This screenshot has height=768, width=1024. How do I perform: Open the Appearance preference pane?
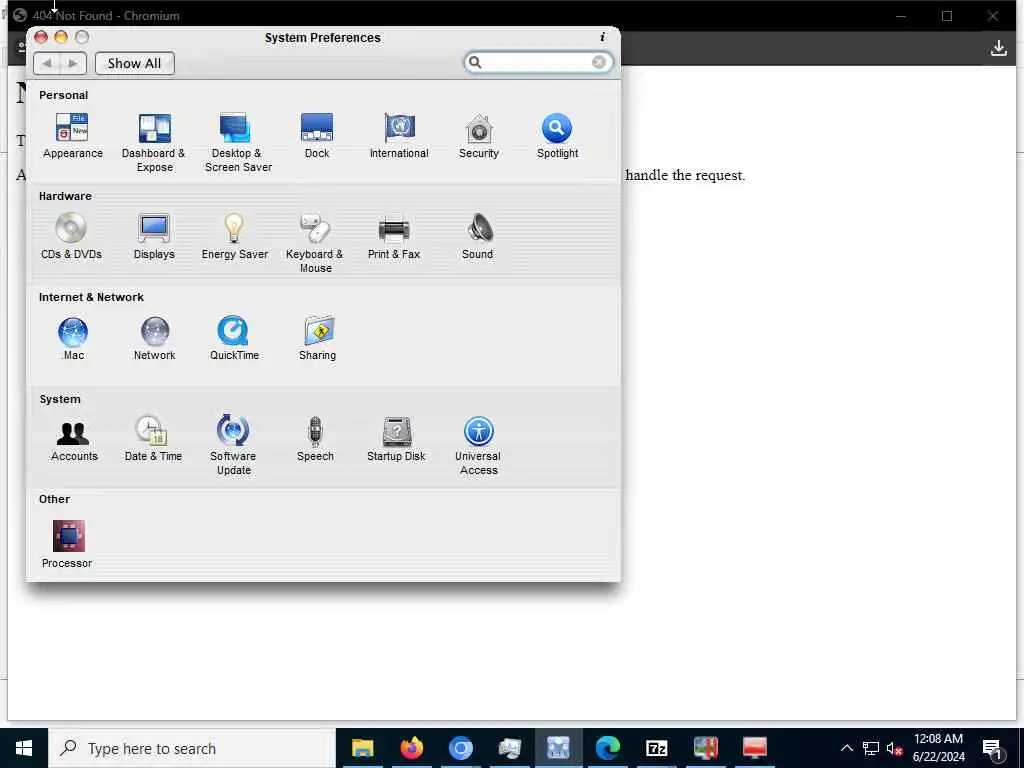click(72, 135)
